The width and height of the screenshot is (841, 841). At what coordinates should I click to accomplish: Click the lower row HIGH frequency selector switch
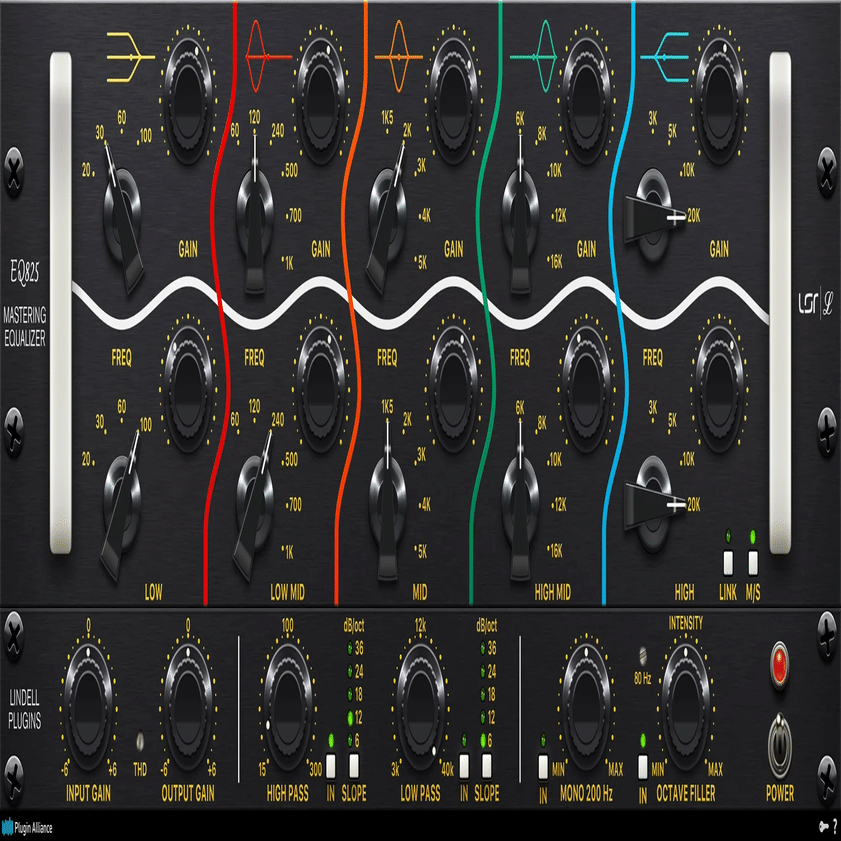coord(653,505)
